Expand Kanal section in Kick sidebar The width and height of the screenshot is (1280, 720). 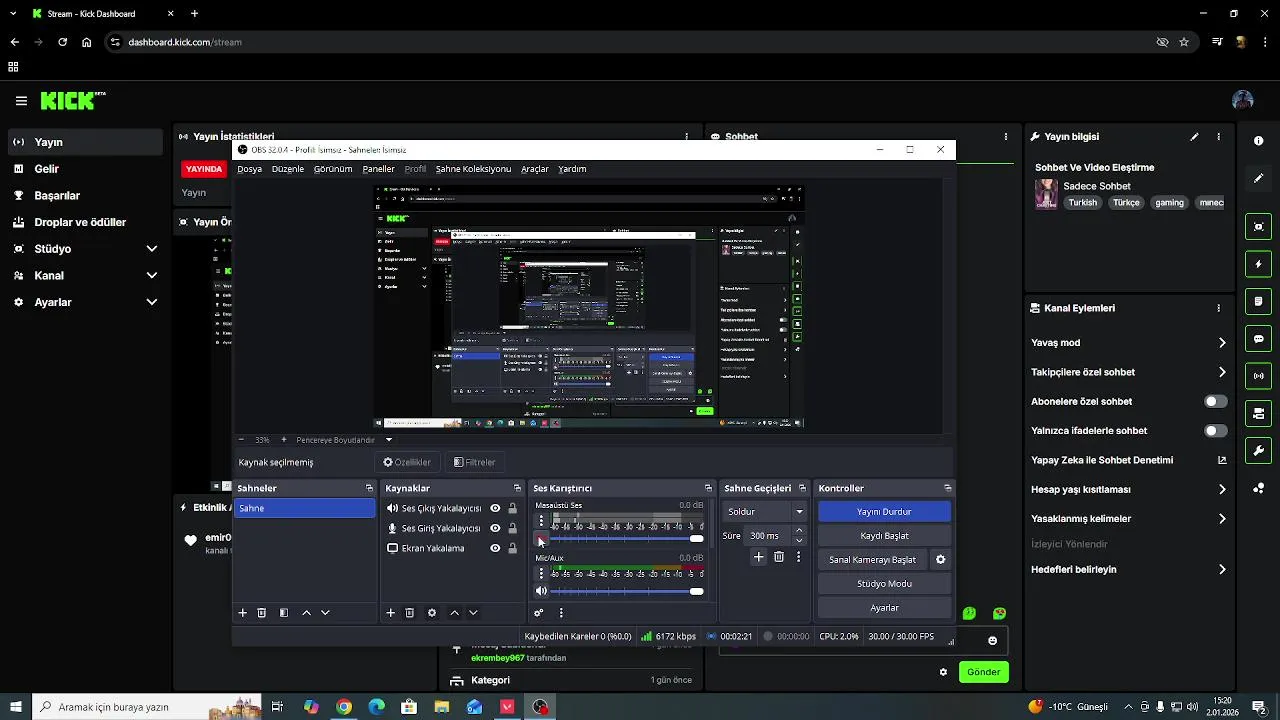click(152, 275)
